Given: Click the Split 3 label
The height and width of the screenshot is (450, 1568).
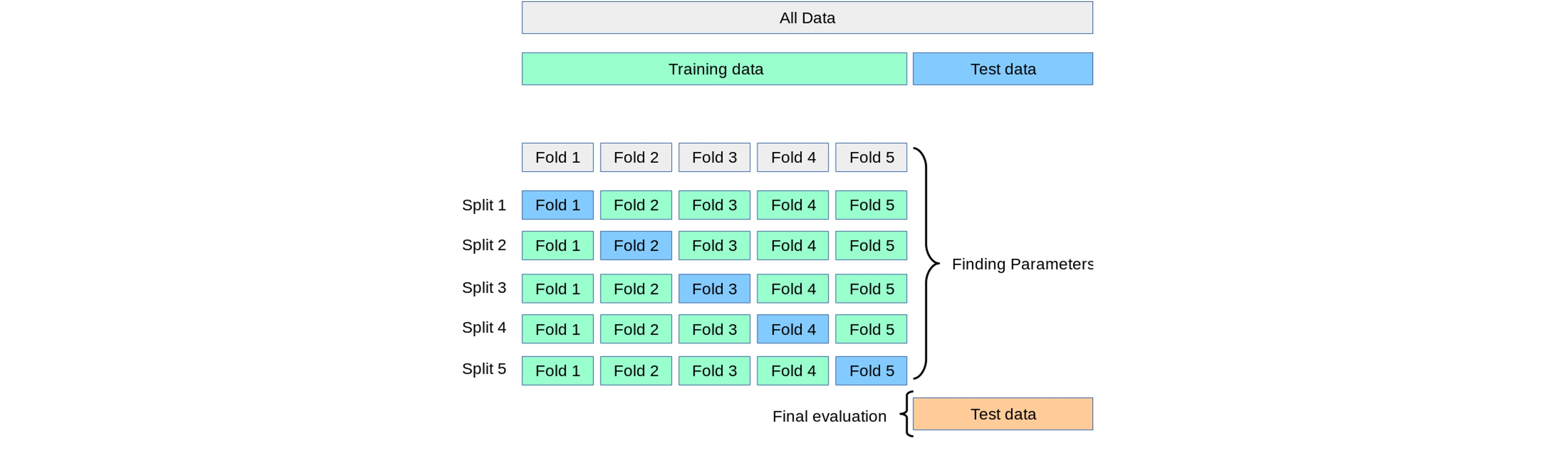Looking at the screenshot, I should (484, 288).
